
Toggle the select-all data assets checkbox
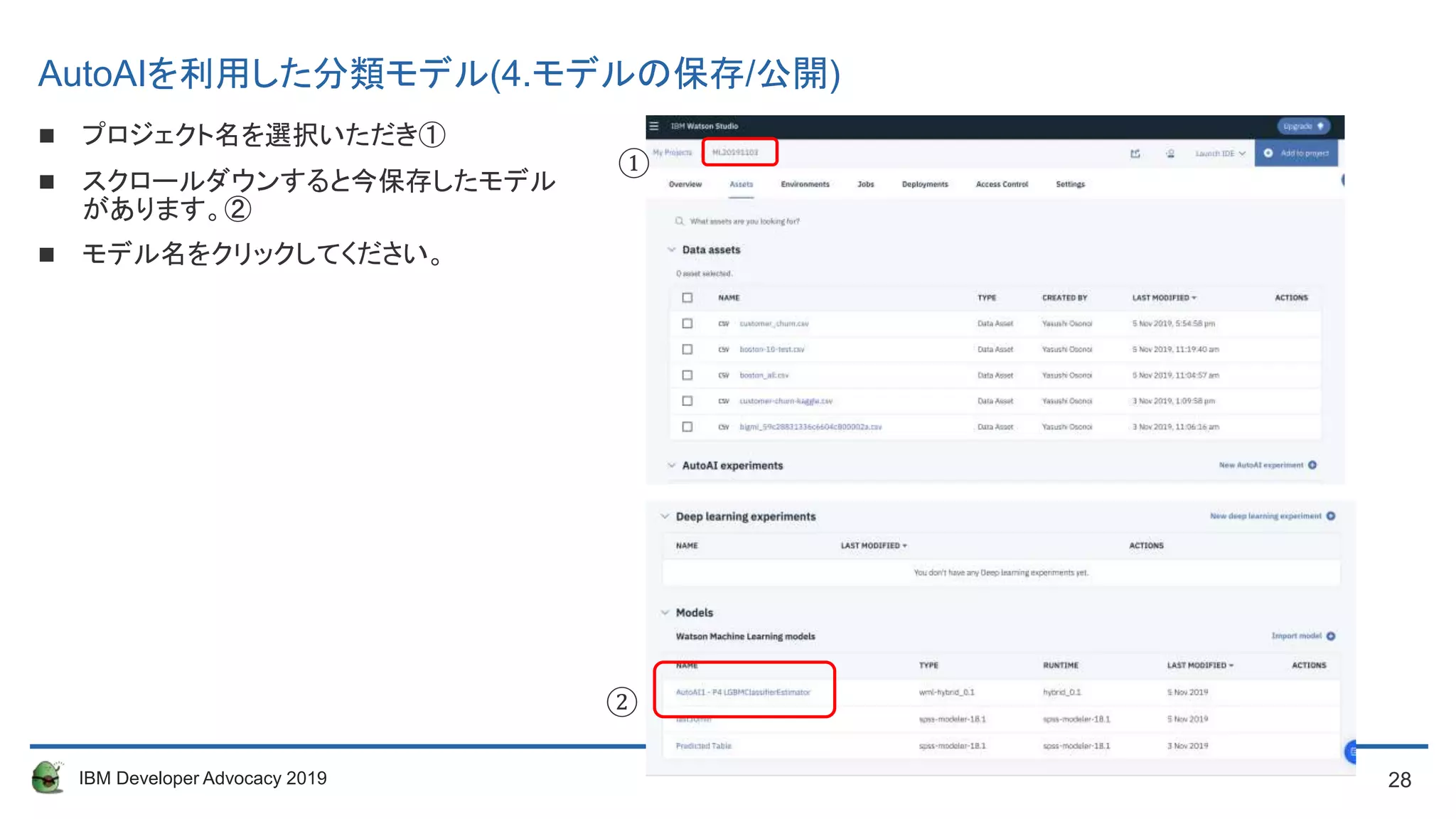[x=687, y=298]
